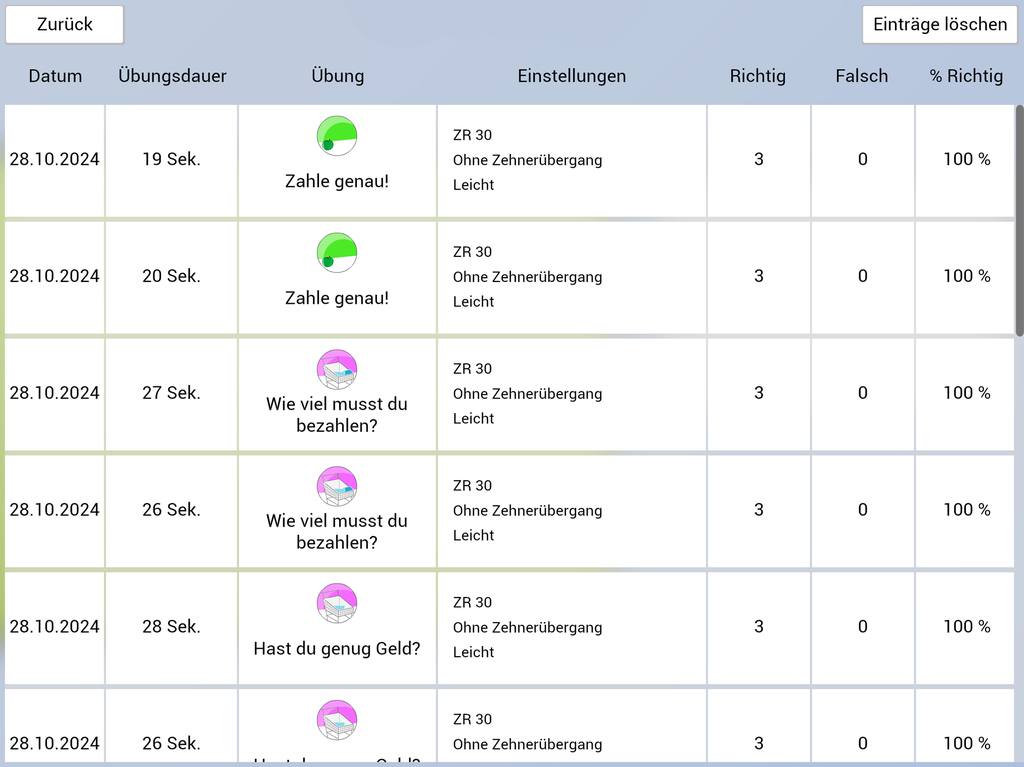Click the cart icon above 'Hast du genug Geld?'
The height and width of the screenshot is (767, 1024).
pos(337,604)
